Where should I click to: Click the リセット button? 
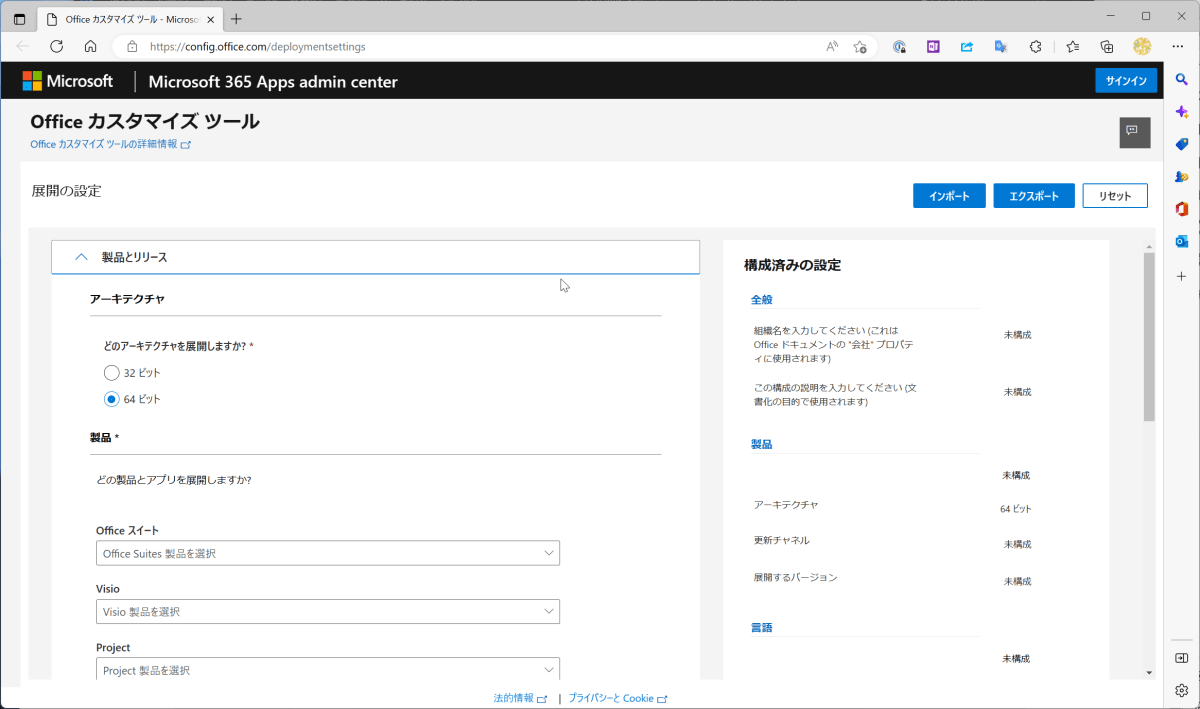point(1115,196)
